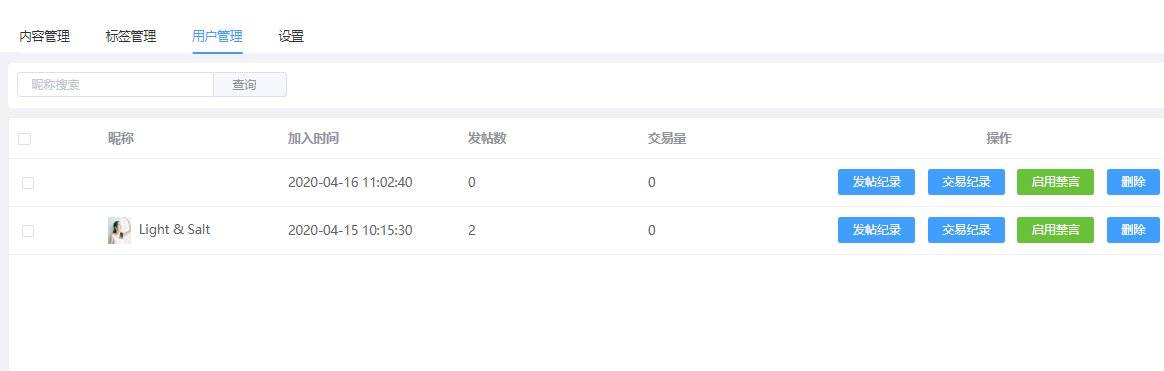This screenshot has width=1164, height=371.
Task: Open the 标签管理 tab
Action: tap(131, 36)
